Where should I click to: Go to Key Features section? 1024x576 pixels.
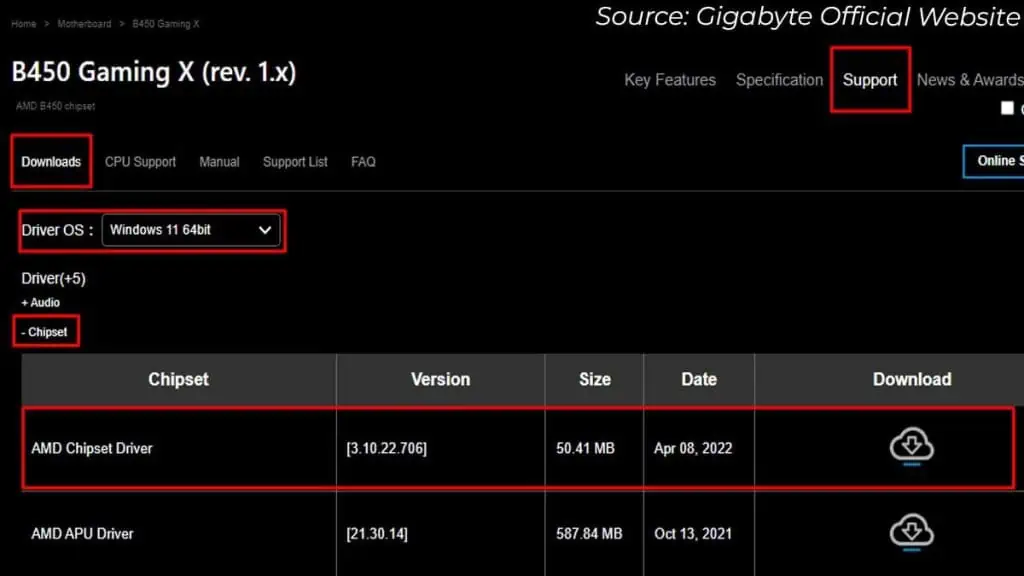click(x=670, y=80)
